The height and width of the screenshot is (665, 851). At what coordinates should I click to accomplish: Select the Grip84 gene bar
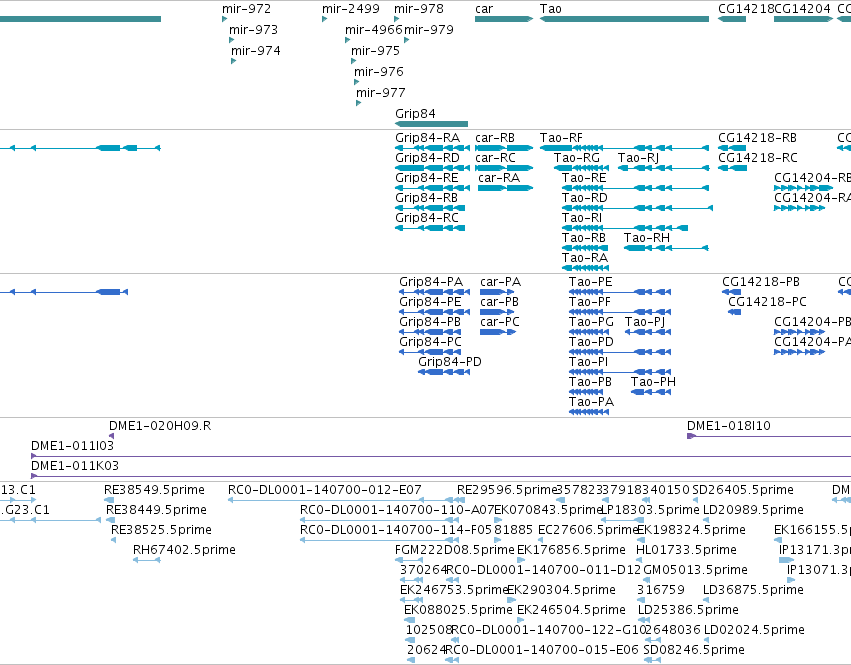point(431,124)
